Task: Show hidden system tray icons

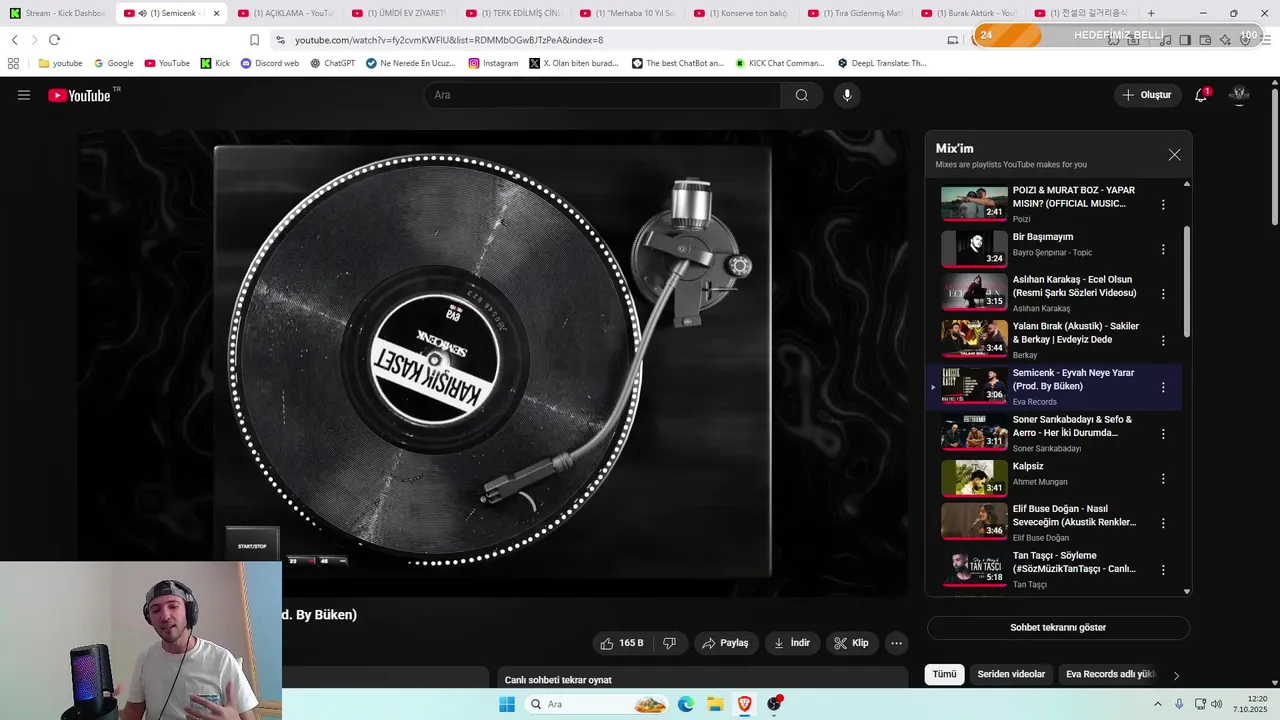Action: point(1158,704)
